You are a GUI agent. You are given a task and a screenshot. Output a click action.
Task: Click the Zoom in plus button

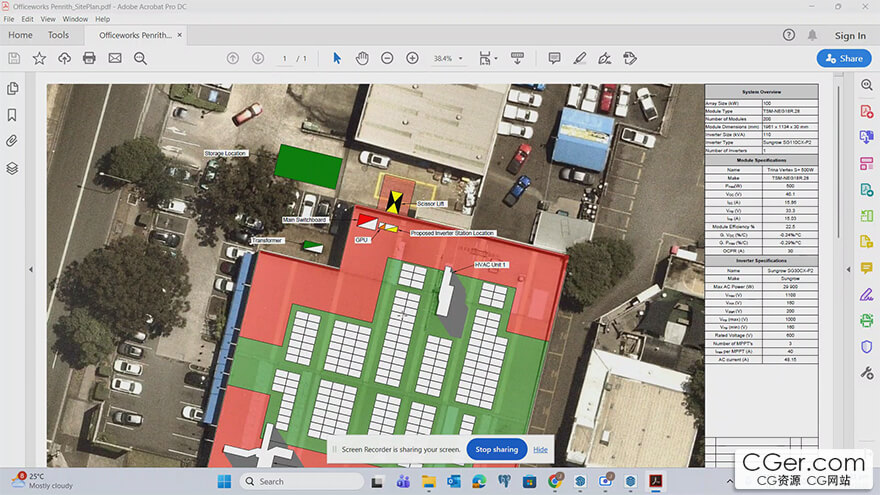coord(412,58)
